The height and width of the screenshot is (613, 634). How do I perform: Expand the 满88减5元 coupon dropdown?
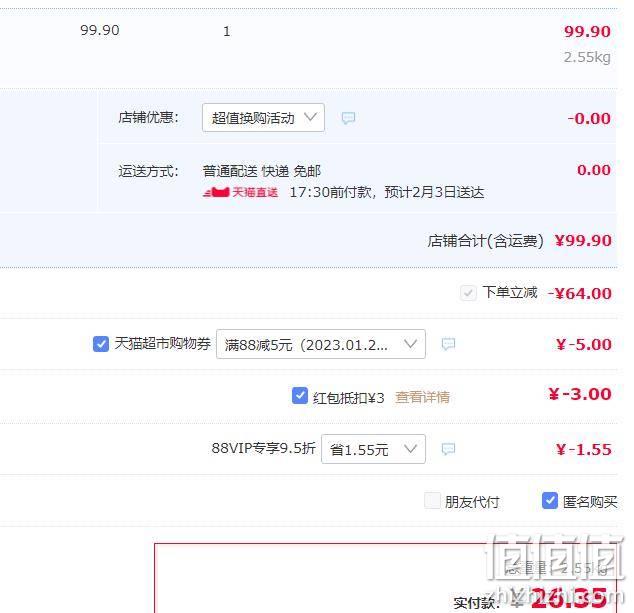coord(321,344)
